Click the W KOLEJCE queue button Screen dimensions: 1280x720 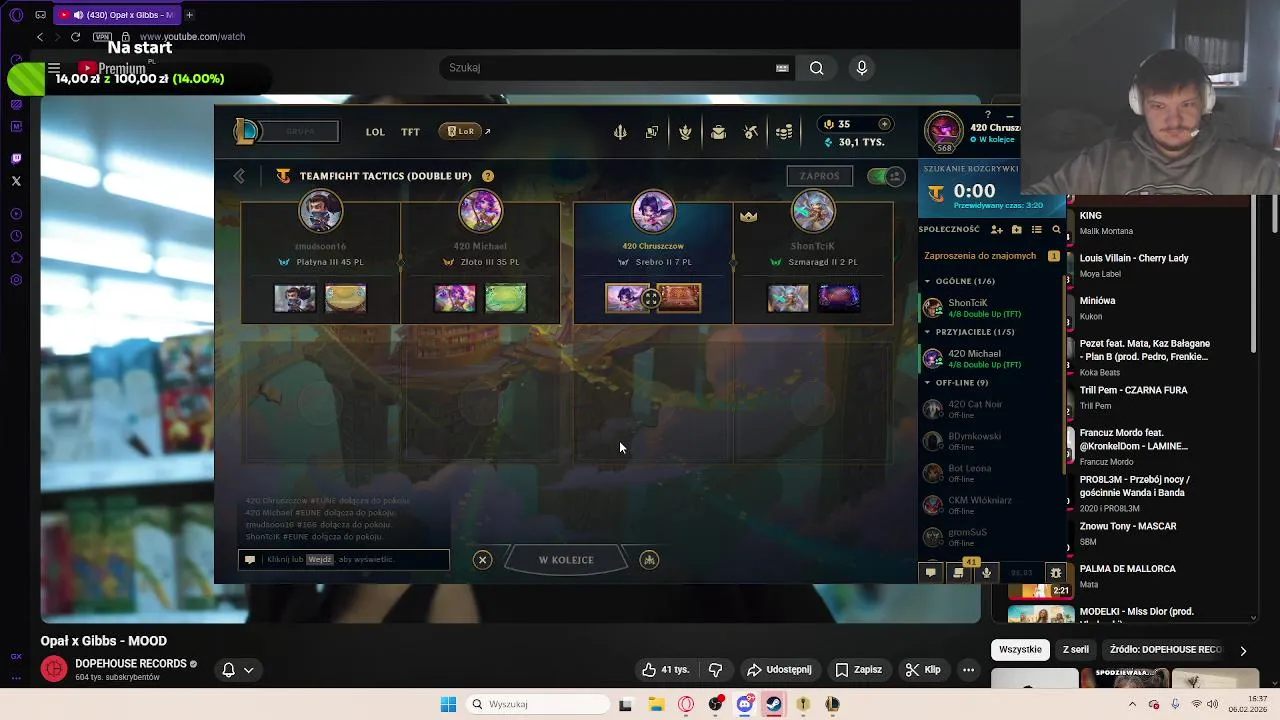tap(566, 560)
